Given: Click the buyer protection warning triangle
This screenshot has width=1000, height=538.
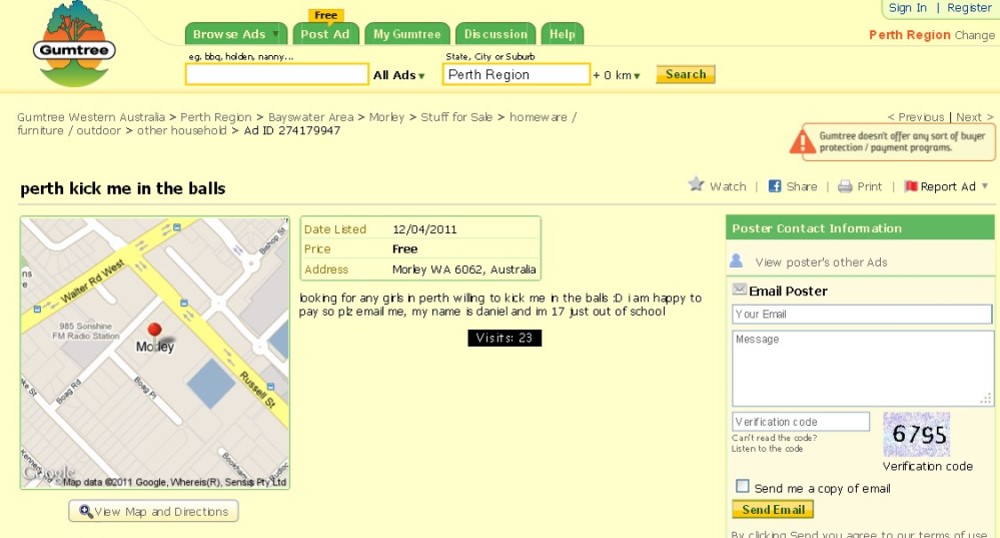Looking at the screenshot, I should click(802, 142).
